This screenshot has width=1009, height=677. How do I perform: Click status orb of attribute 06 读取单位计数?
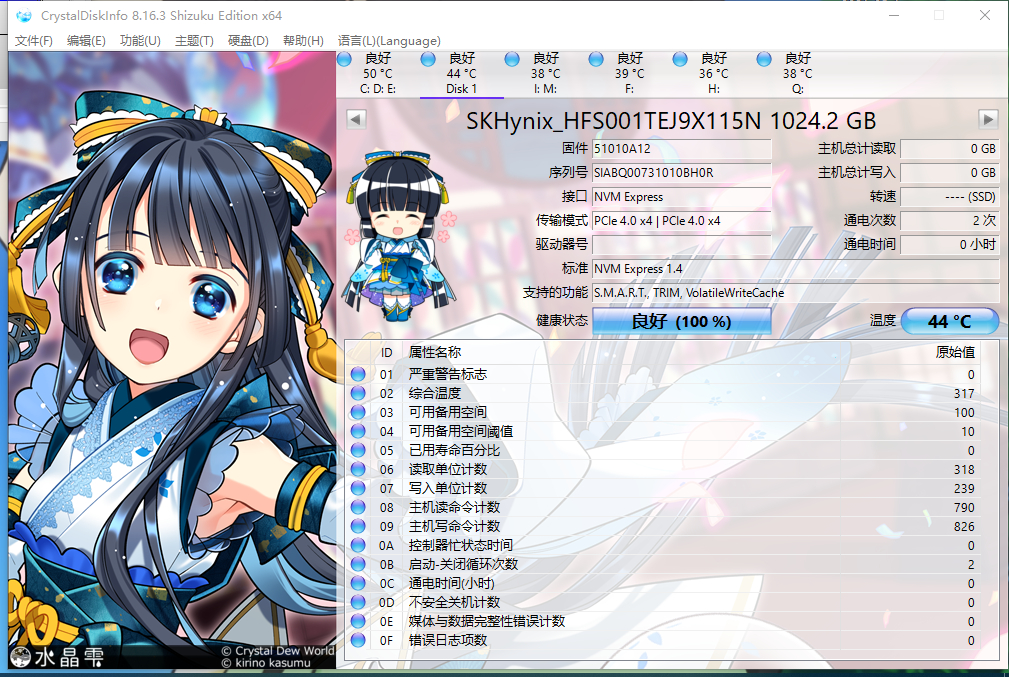click(x=358, y=469)
